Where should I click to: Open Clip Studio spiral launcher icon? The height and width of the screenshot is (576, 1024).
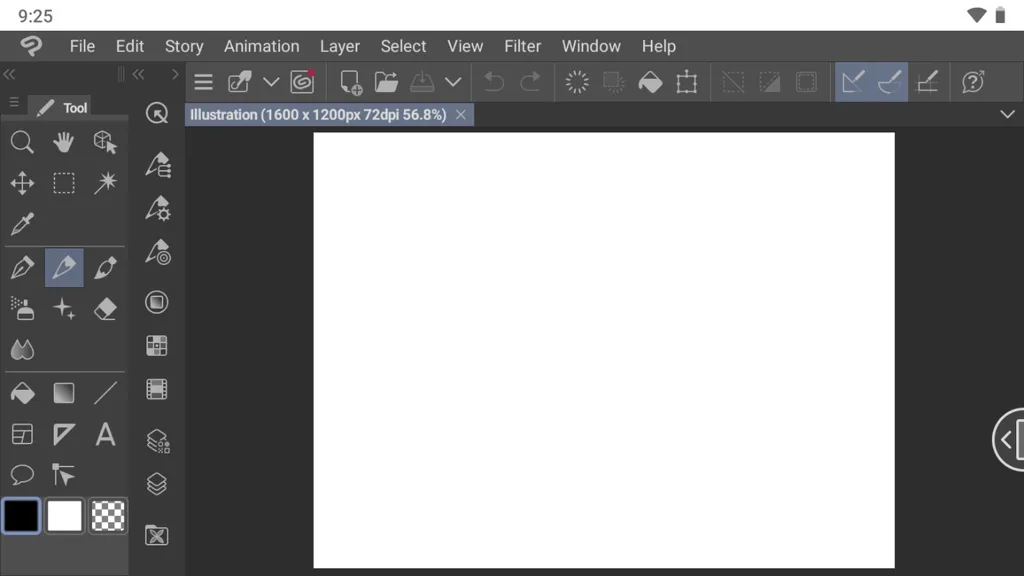click(x=302, y=82)
